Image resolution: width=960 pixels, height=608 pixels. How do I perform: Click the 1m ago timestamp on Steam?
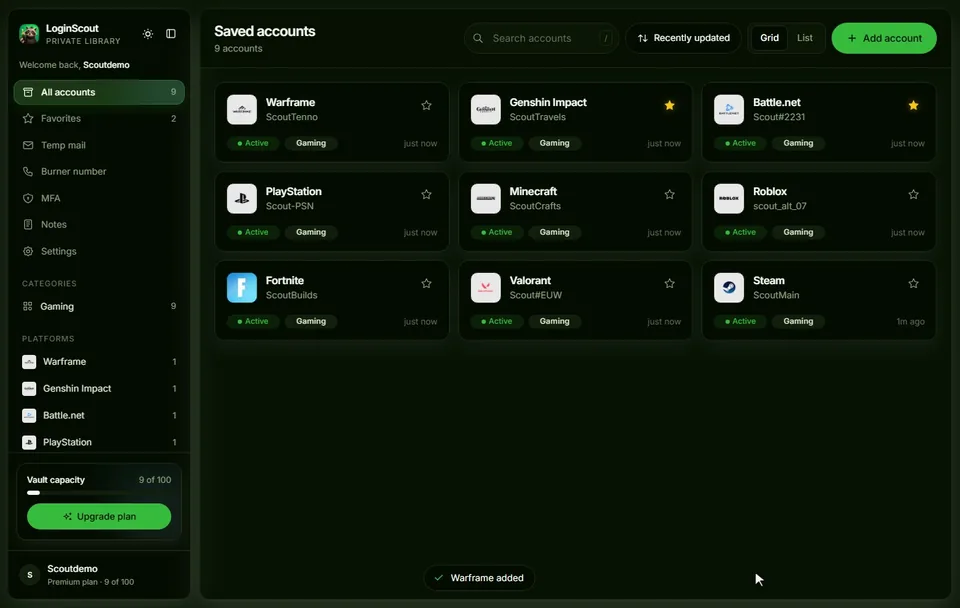pos(910,321)
